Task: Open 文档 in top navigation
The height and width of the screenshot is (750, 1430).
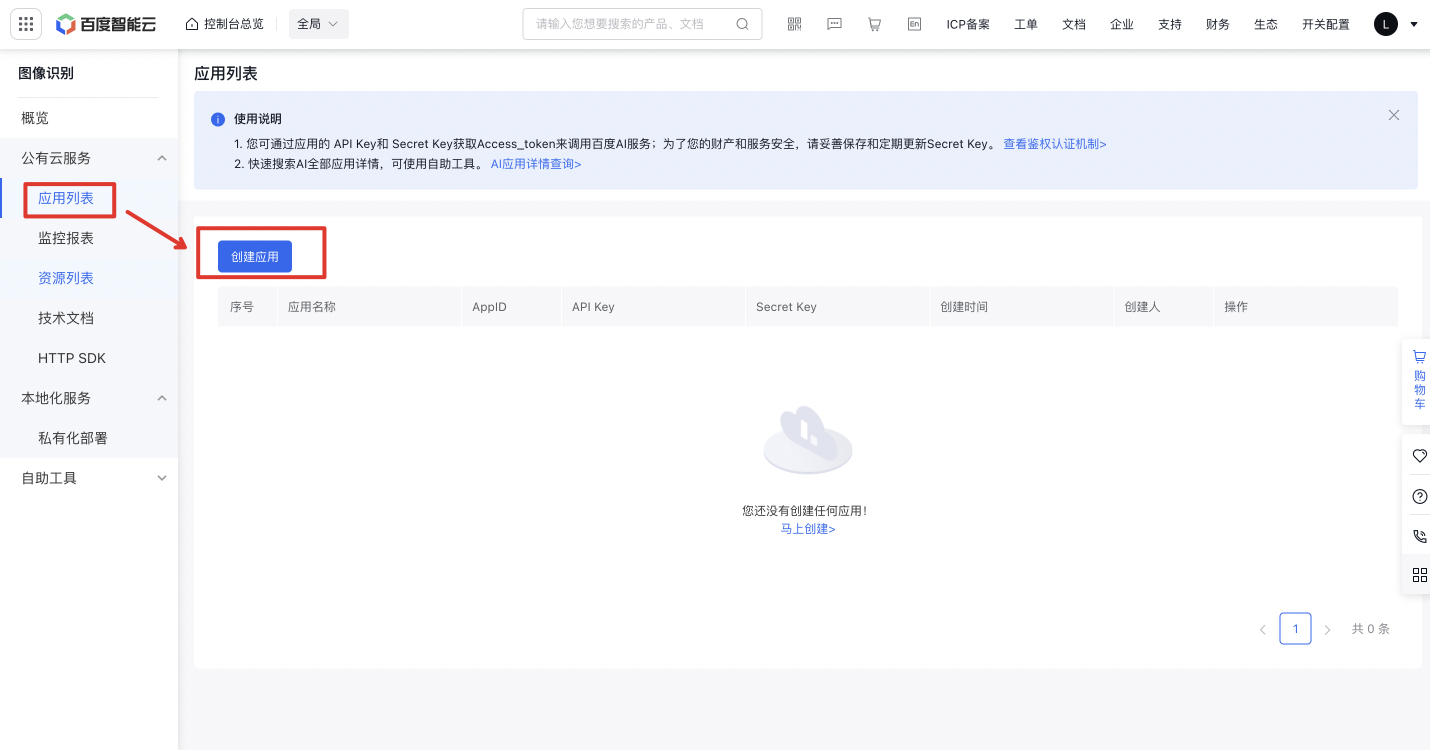Action: click(1074, 24)
